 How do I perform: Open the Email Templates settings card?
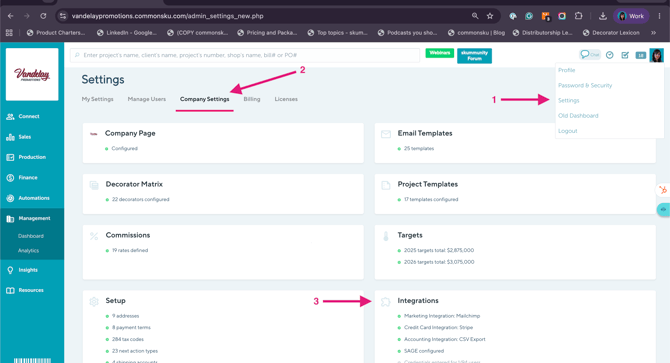click(515, 143)
